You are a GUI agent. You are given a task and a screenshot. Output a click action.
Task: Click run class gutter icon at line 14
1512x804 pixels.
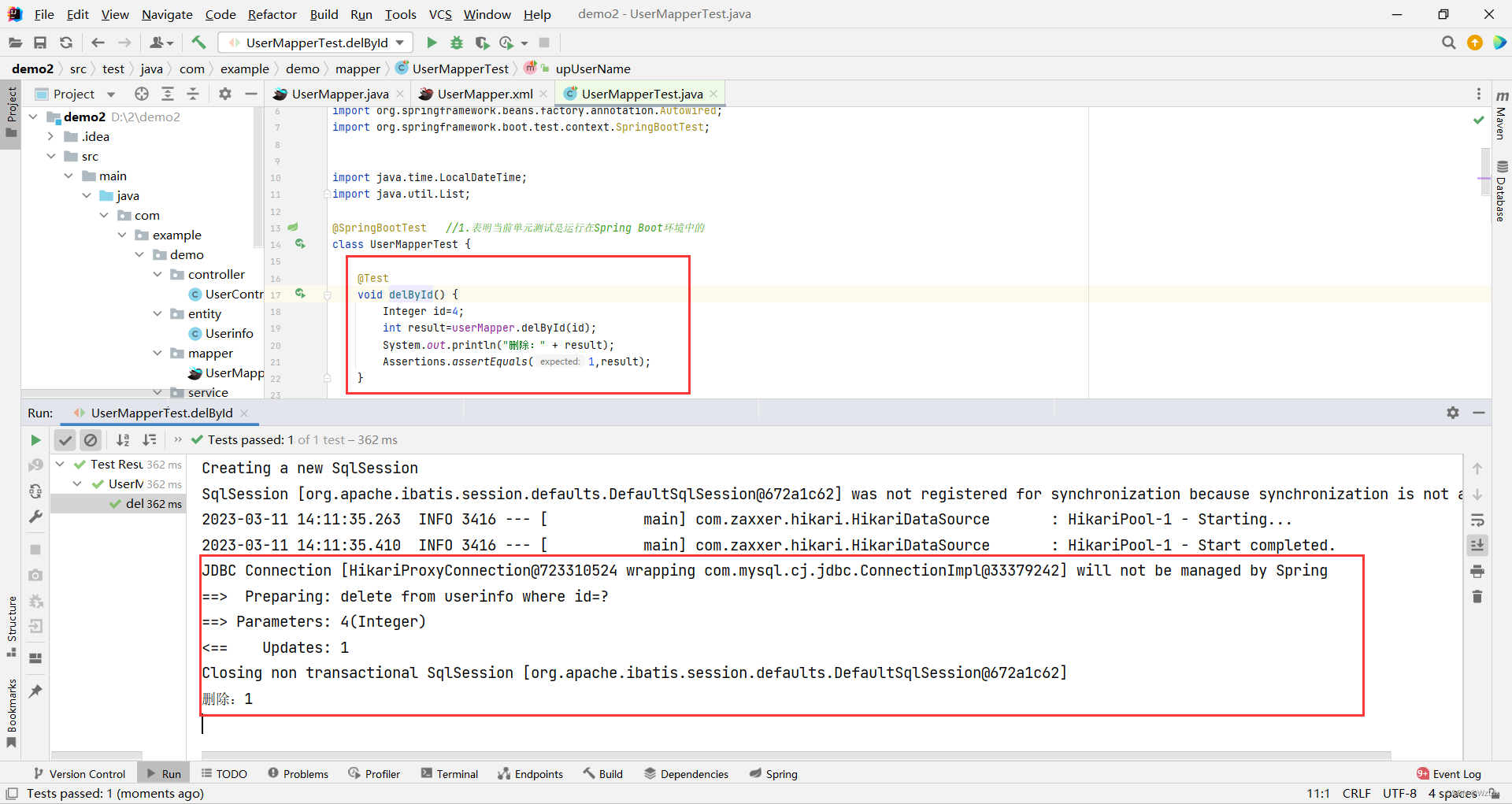(300, 244)
